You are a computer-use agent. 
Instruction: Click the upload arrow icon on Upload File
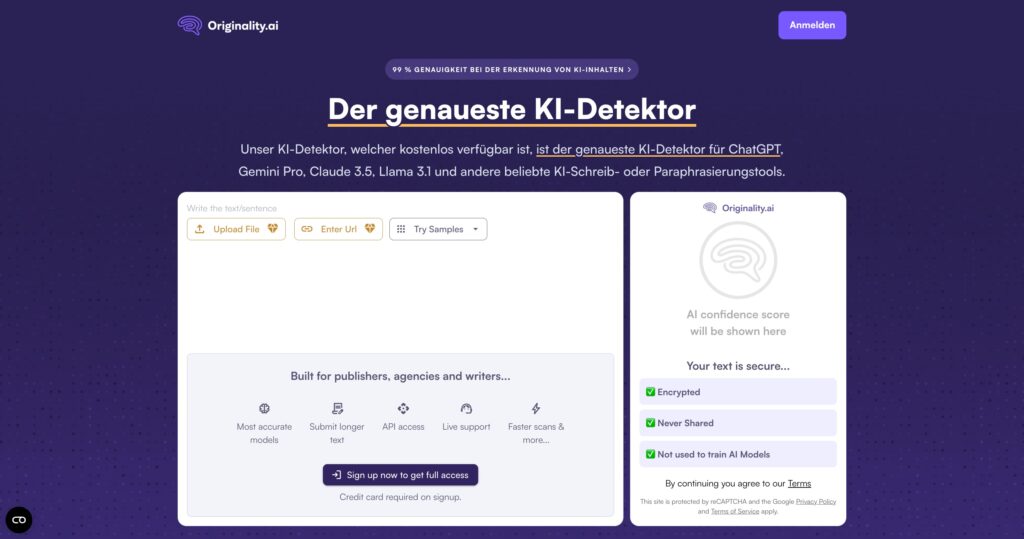click(x=200, y=229)
